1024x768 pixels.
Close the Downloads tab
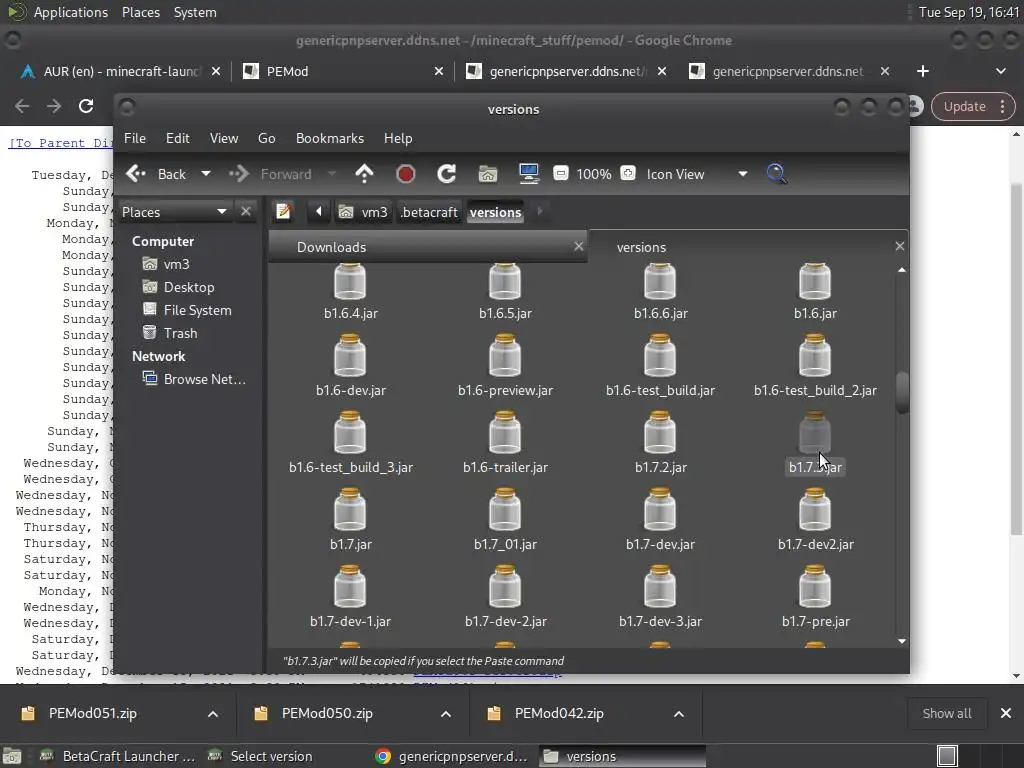[579, 246]
